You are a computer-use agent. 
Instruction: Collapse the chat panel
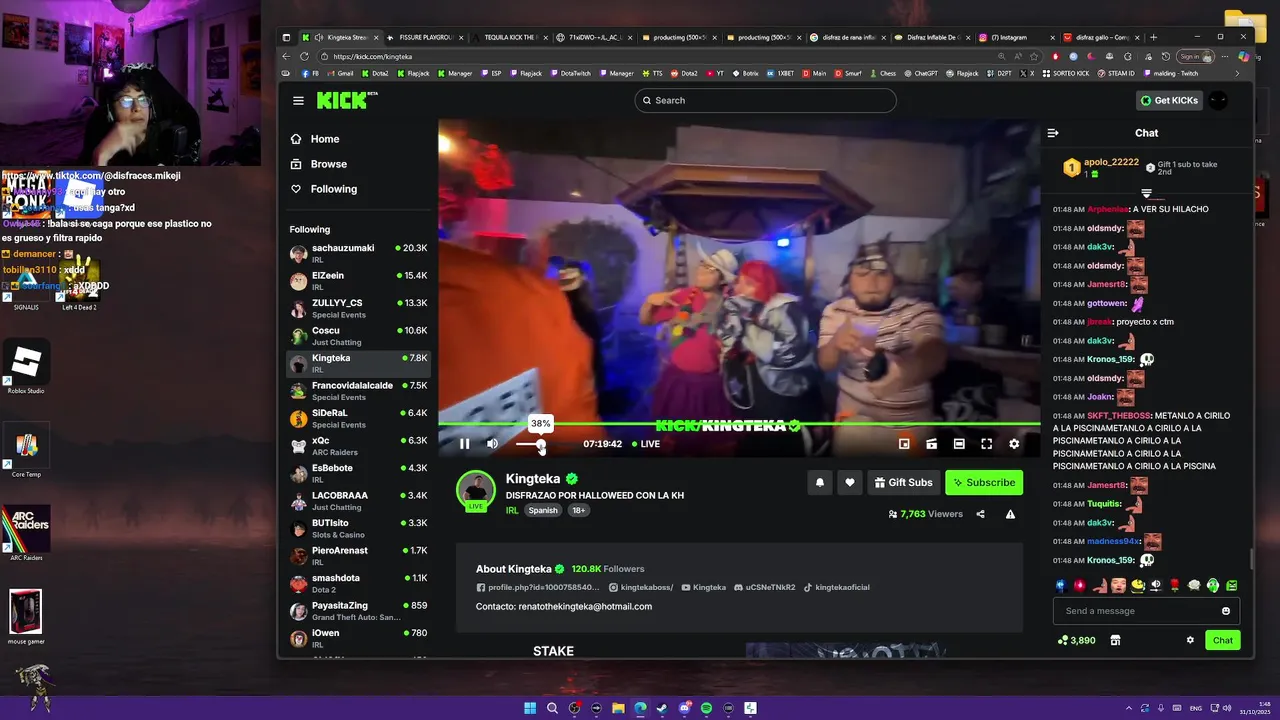coord(1053,133)
